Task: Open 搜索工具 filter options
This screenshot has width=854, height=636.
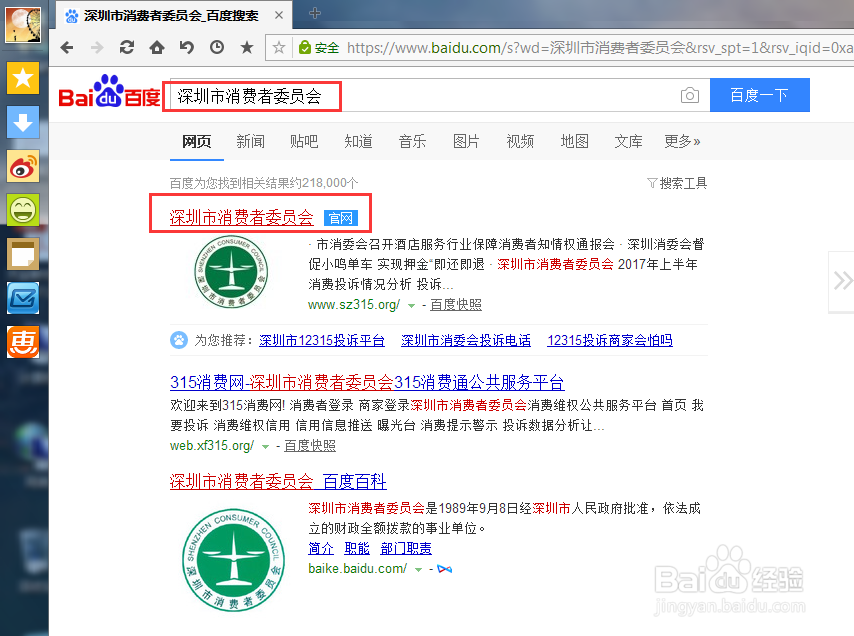Action: point(677,184)
